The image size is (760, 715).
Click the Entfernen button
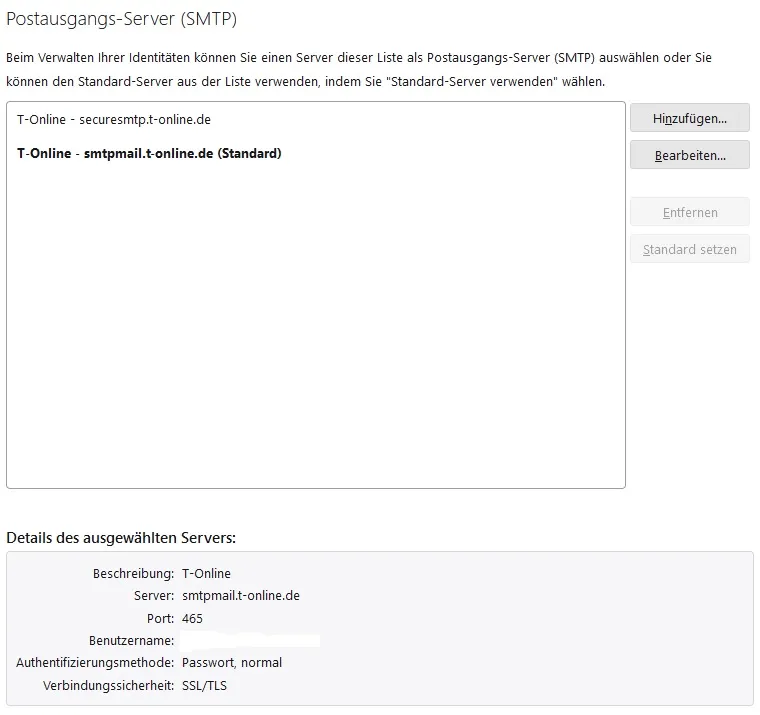(689, 212)
